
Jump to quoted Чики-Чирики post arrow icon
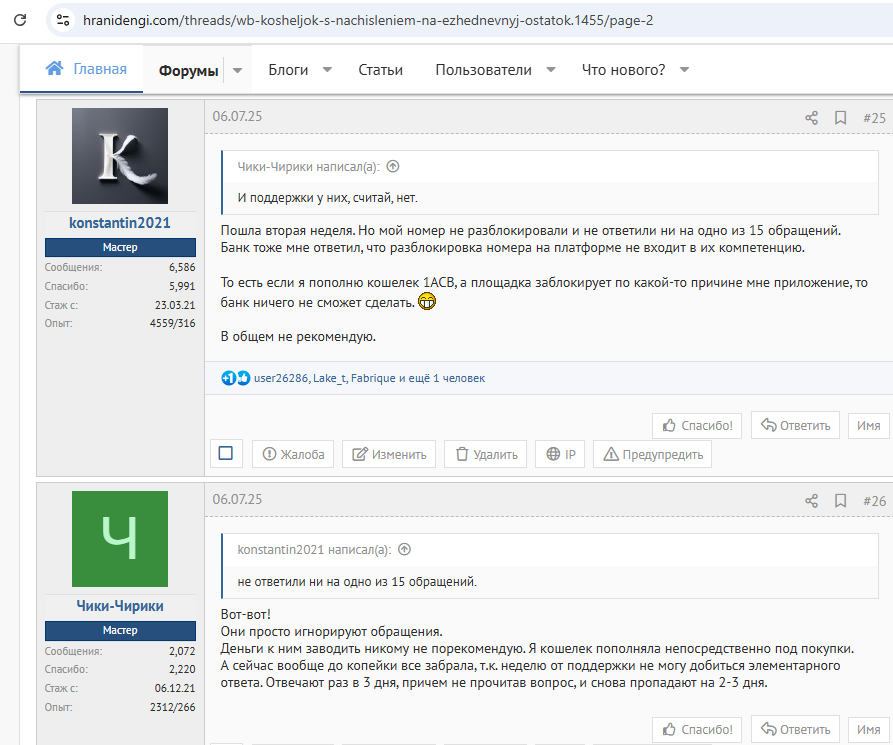(393, 167)
